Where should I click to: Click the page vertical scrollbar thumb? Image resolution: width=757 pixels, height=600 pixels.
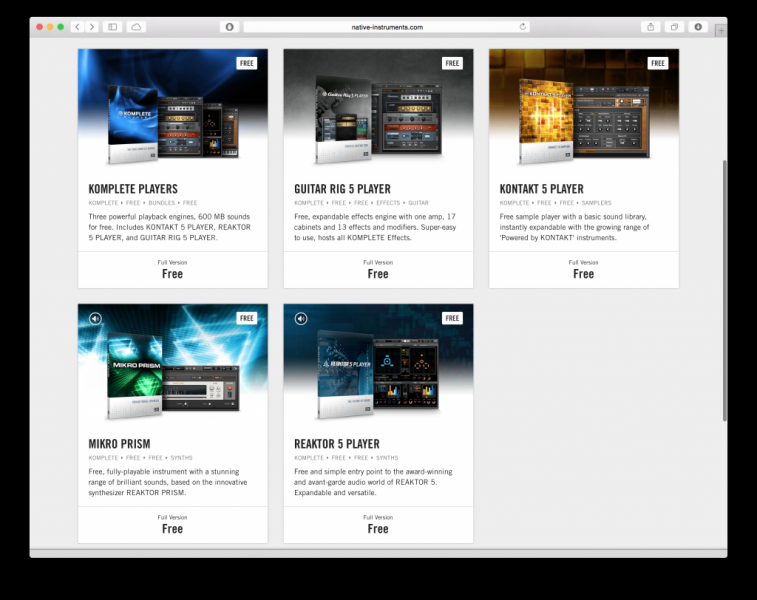tap(724, 290)
